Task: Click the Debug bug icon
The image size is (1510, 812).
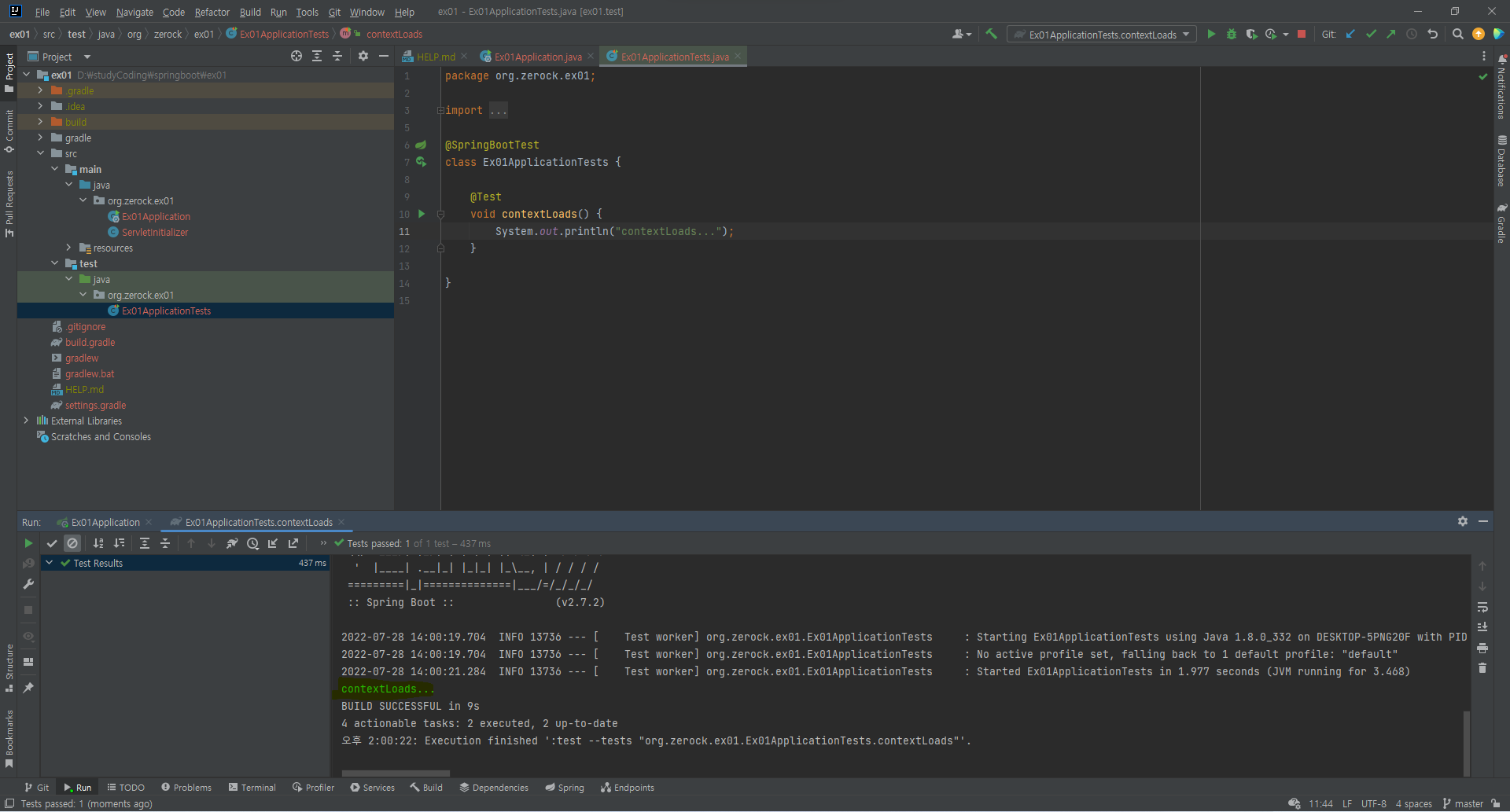Action: click(x=1232, y=35)
